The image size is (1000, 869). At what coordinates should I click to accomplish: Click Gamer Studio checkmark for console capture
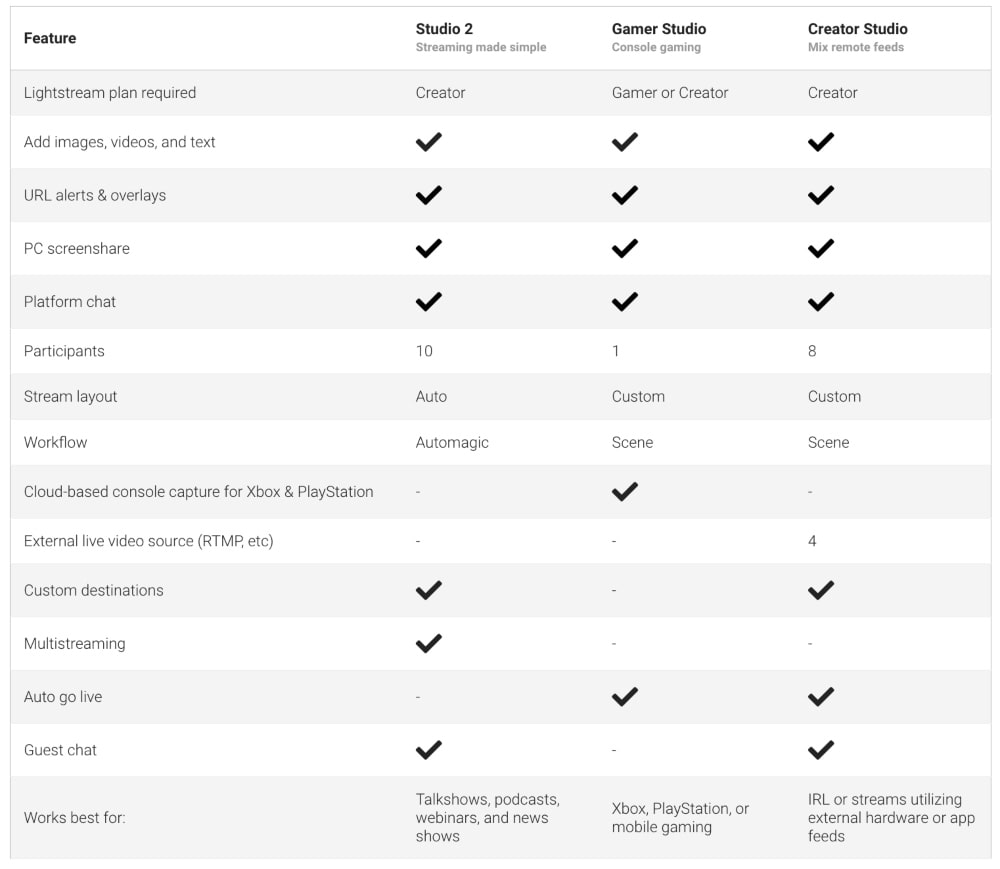(x=624, y=491)
